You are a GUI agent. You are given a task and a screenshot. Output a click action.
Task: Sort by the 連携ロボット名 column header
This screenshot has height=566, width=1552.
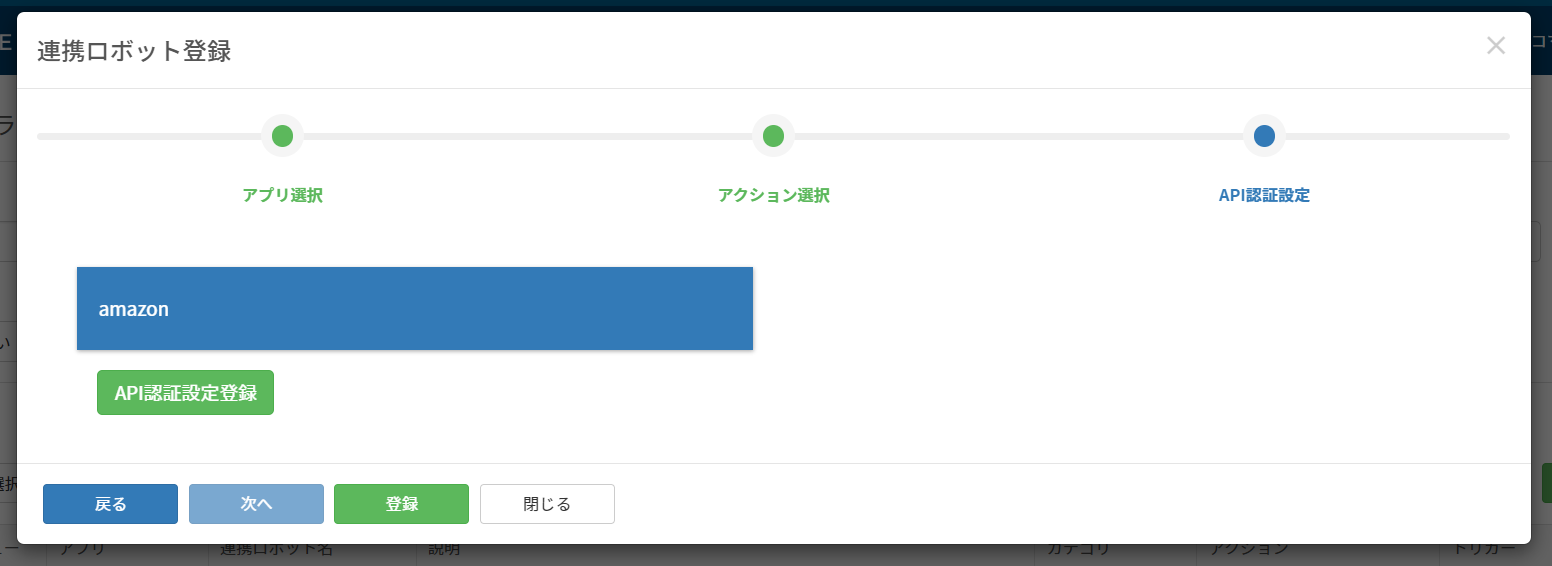[x=277, y=550]
